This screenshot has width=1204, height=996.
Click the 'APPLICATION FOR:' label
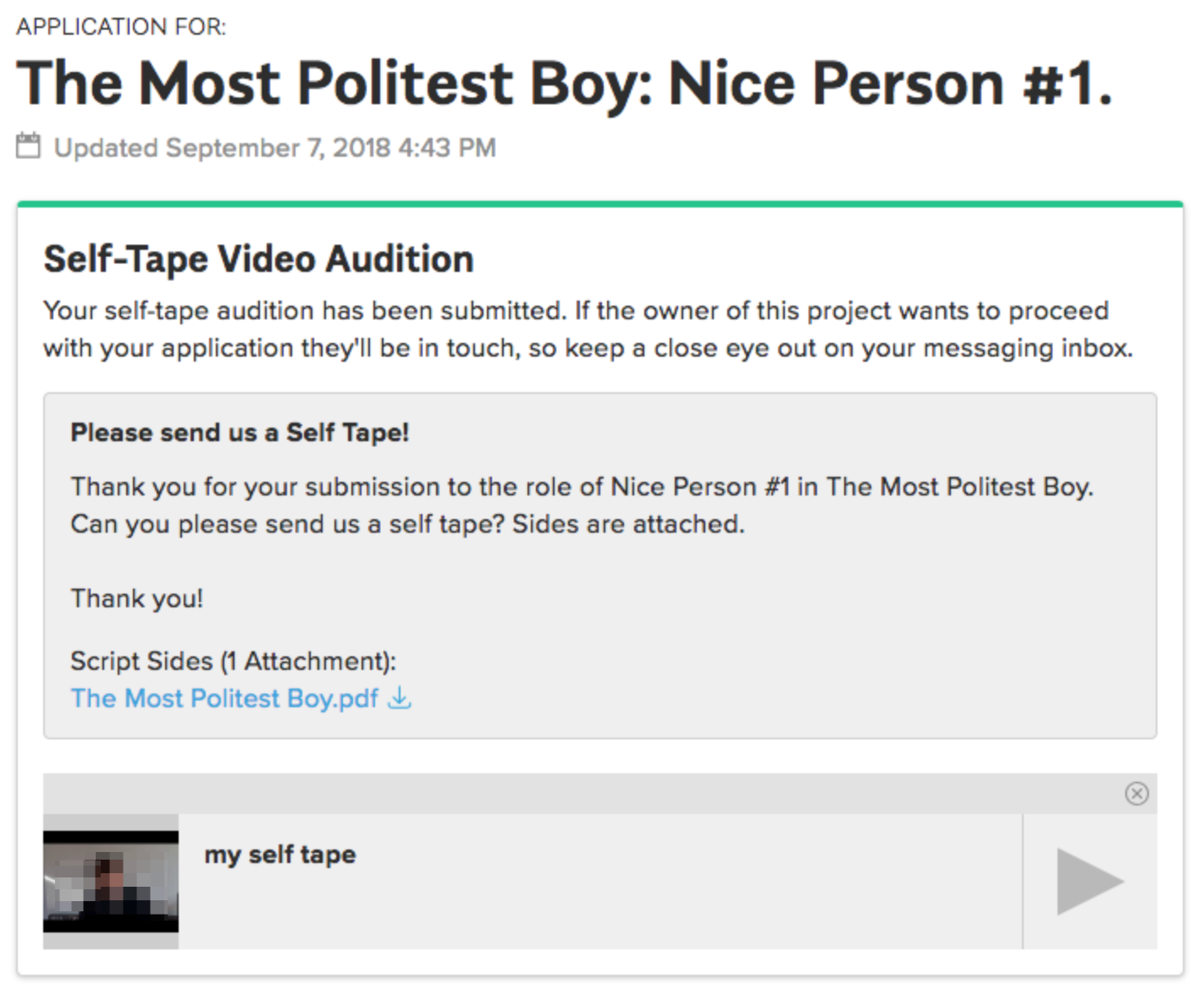[121, 27]
